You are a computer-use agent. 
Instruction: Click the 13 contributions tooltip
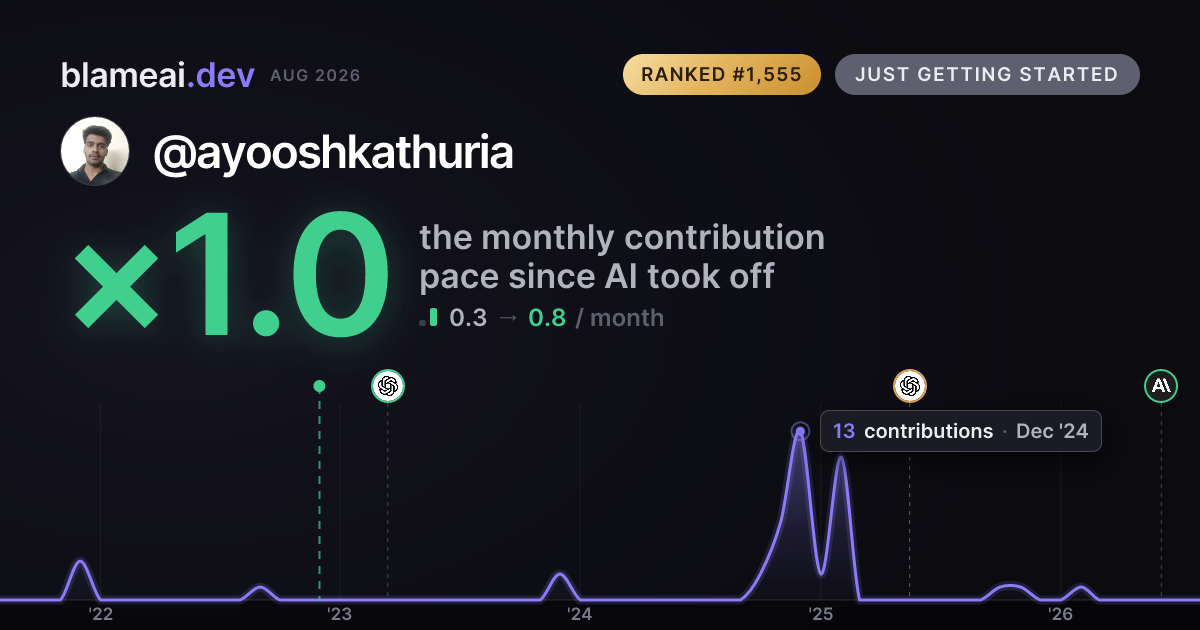coord(961,431)
